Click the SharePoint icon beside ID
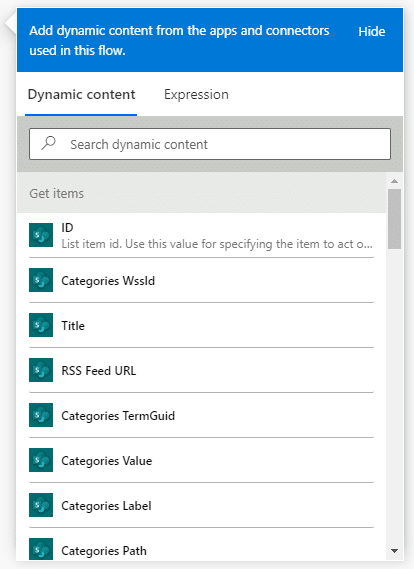 point(41,235)
